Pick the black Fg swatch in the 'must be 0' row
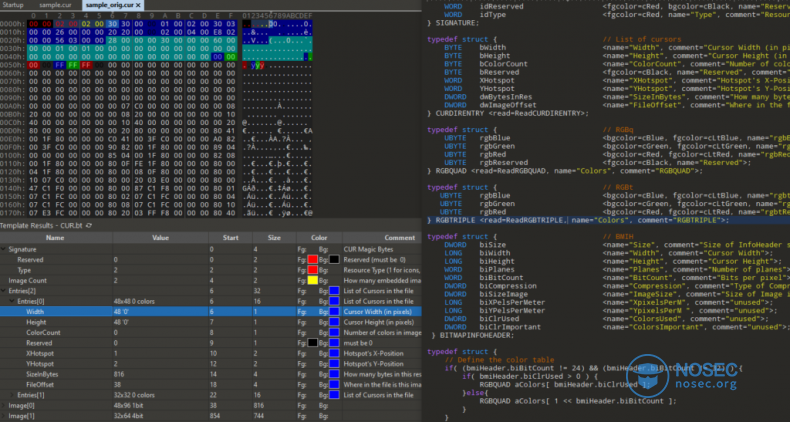Image resolution: width=790 pixels, height=422 pixels. (x=312, y=343)
